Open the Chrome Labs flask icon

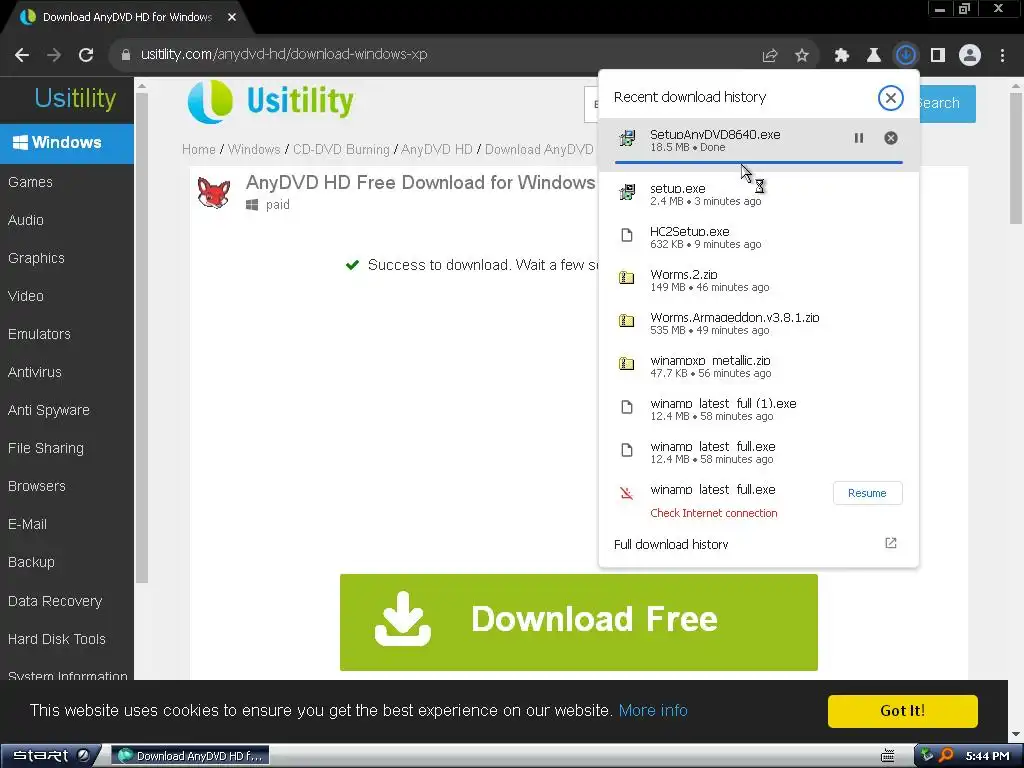point(874,56)
